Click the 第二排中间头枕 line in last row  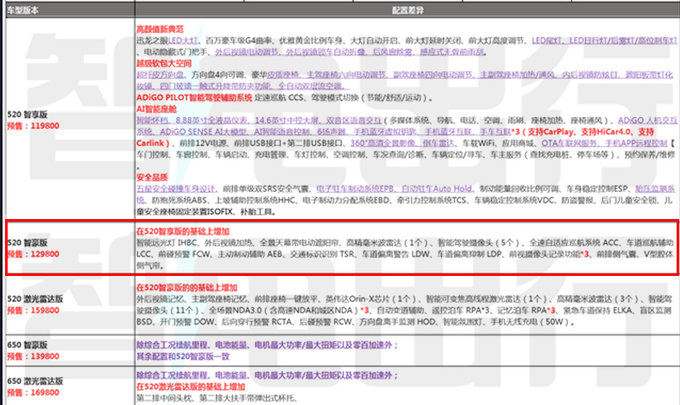coord(216,398)
